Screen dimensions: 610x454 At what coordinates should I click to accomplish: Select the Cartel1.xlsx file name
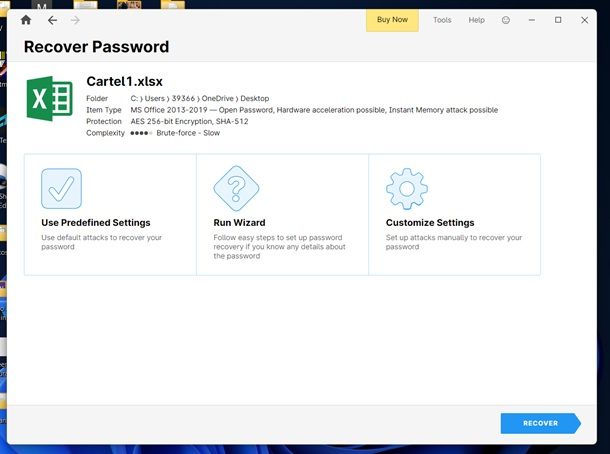click(x=124, y=81)
